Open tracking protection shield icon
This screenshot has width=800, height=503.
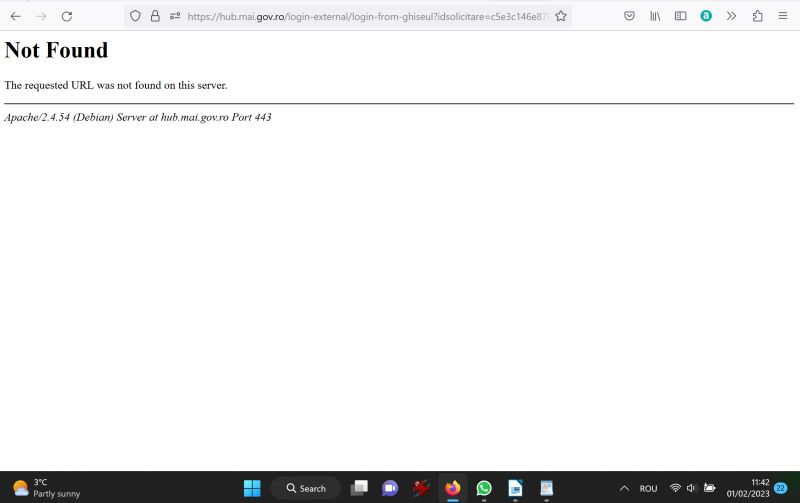tap(136, 16)
